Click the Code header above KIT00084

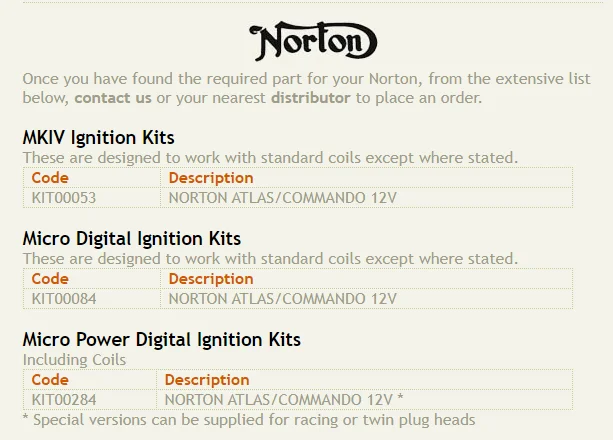click(x=50, y=279)
